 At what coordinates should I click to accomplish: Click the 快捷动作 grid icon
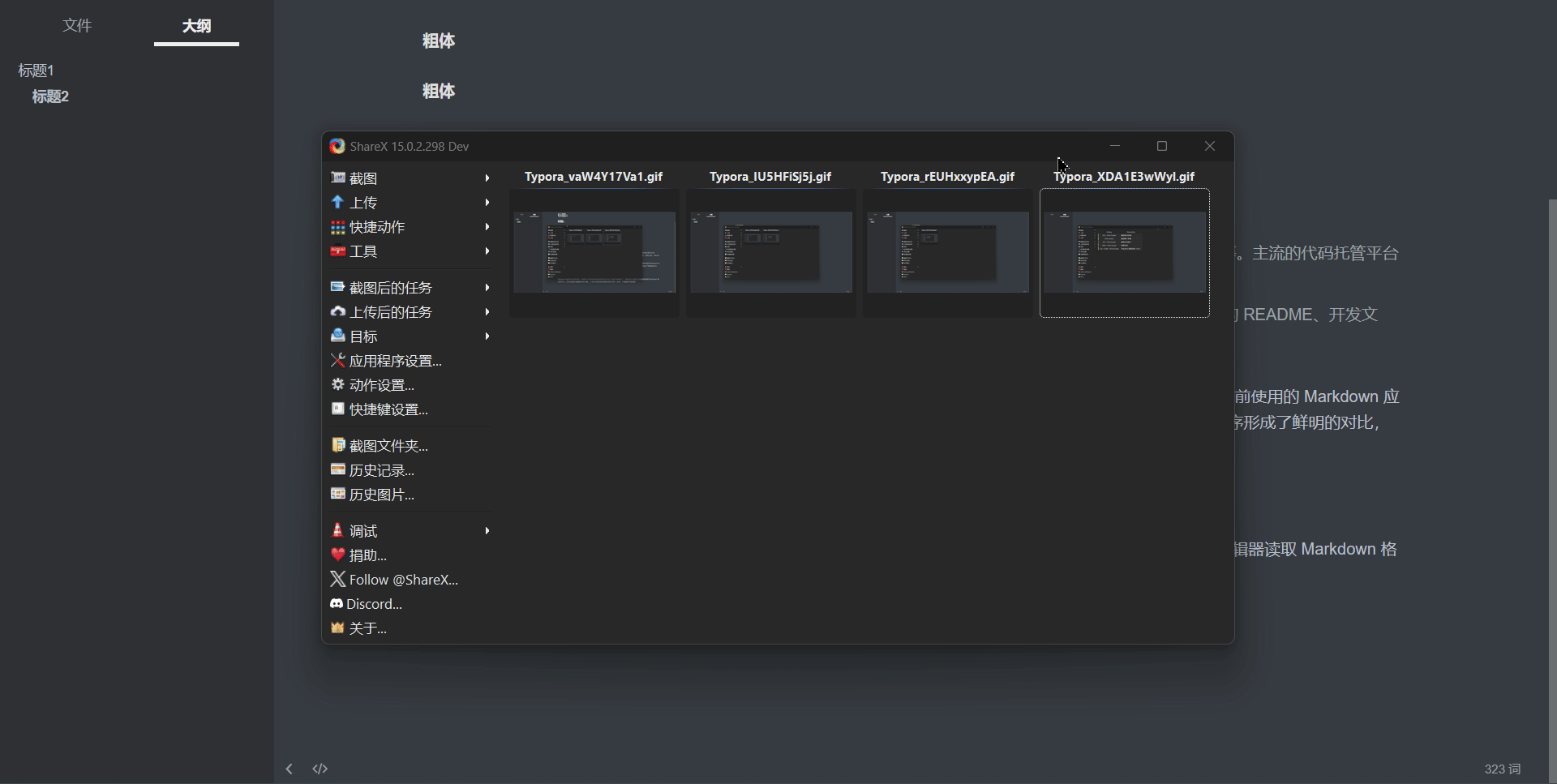point(338,227)
